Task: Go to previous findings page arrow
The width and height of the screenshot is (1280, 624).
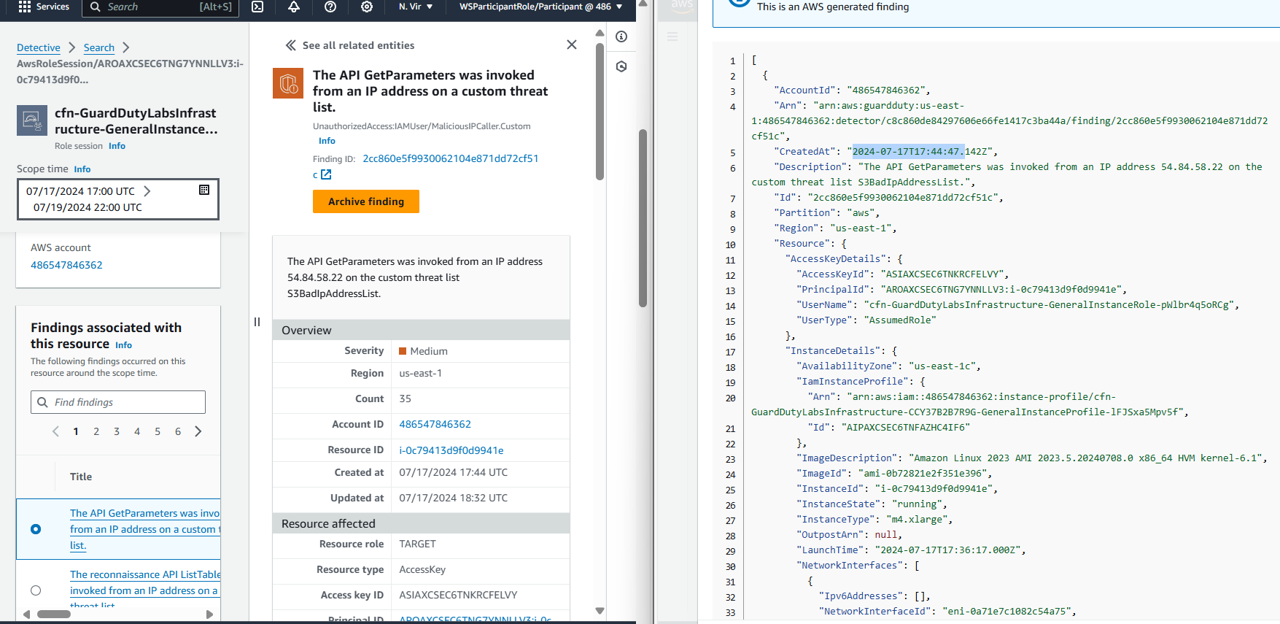Action: pos(56,432)
